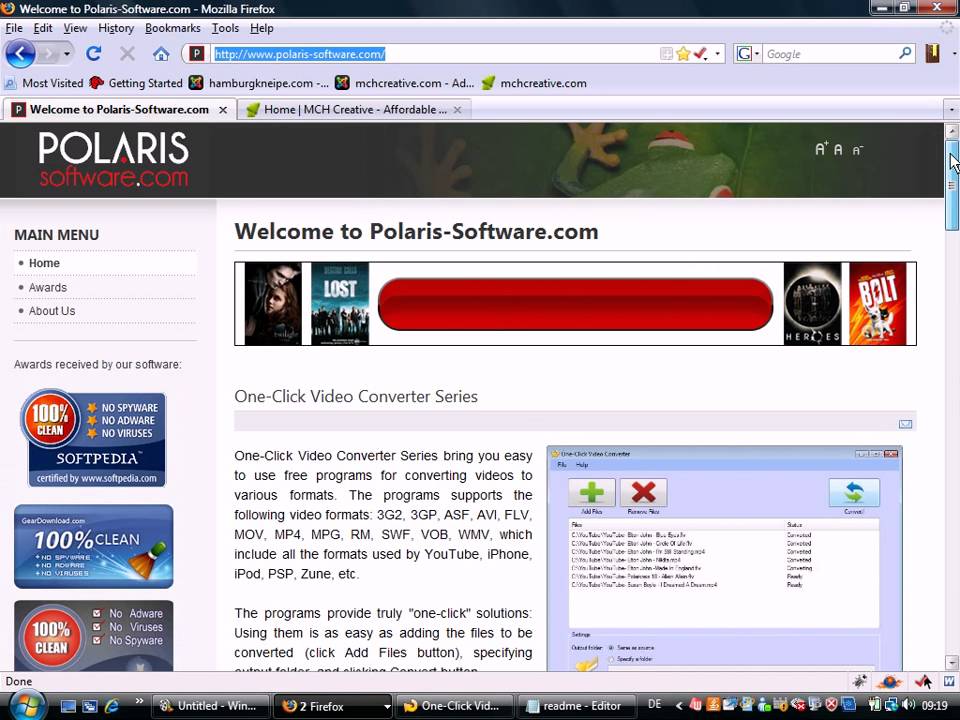The image size is (960, 720).
Task: Click the Softpedia 100% Clean award badge
Action: (x=93, y=438)
